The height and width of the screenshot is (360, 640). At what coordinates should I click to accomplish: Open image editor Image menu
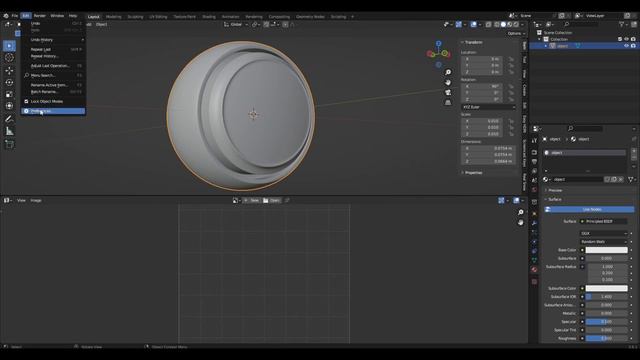coord(36,200)
